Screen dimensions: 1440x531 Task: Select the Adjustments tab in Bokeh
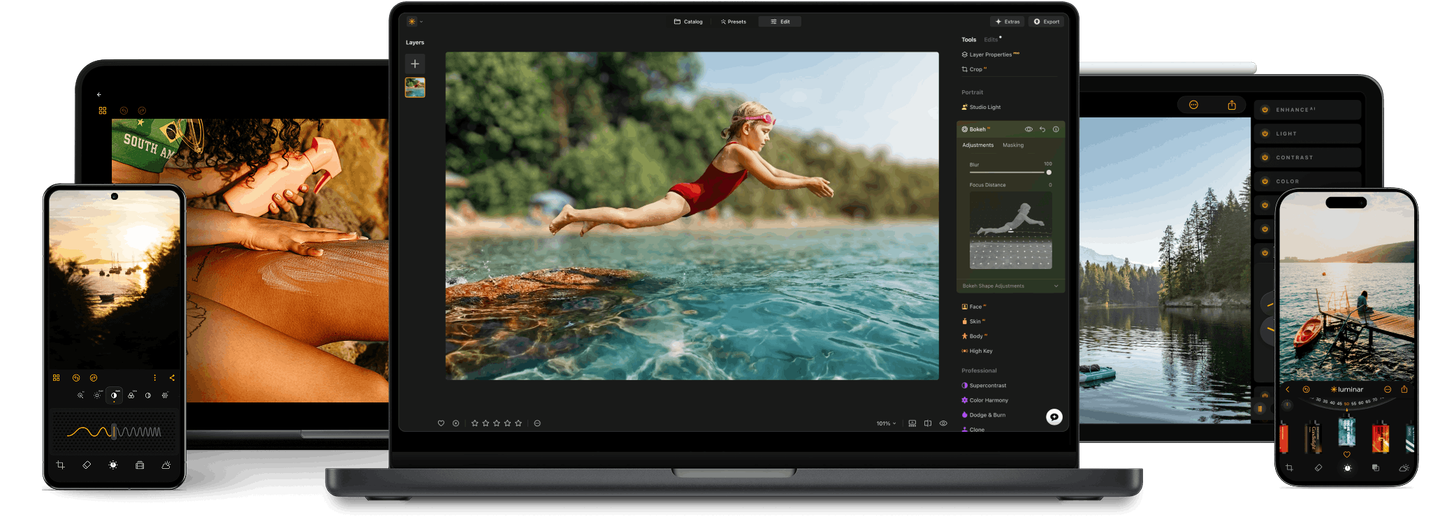tap(978, 145)
